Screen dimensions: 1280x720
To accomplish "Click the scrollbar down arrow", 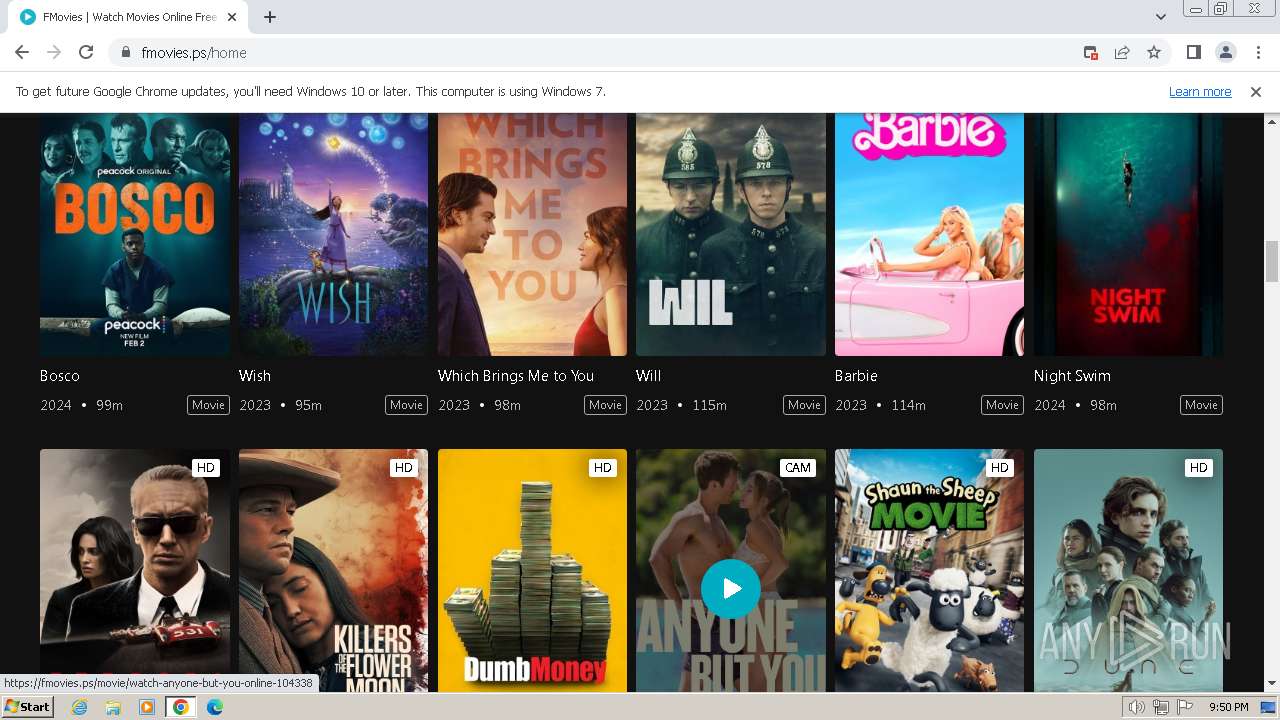I will (x=1272, y=684).
